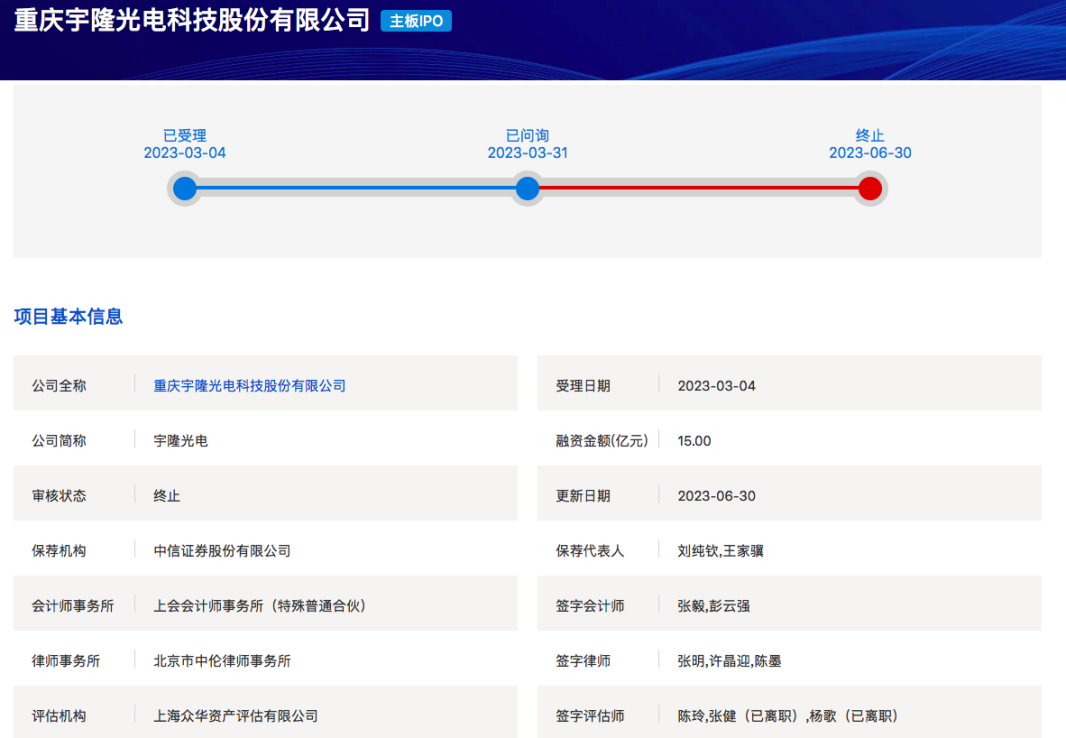Image resolution: width=1066 pixels, height=738 pixels.
Task: Click the 保荐代表人 field label
Action: (x=590, y=551)
